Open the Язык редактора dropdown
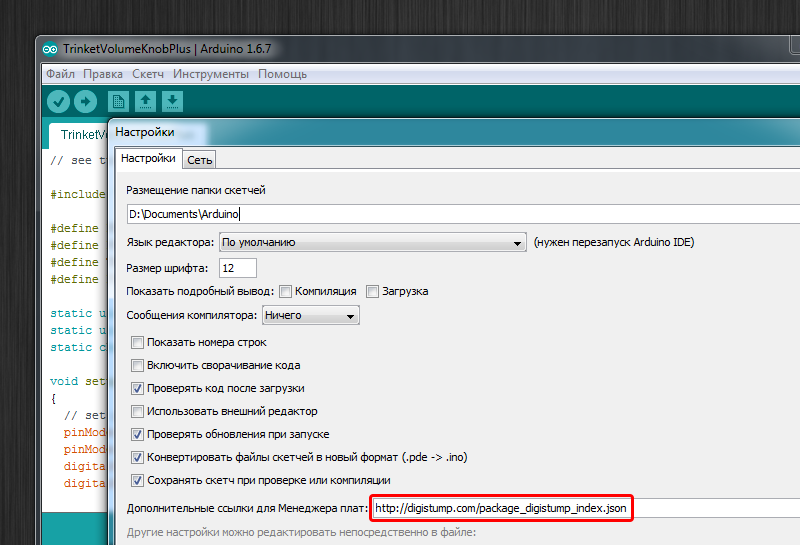The image size is (800, 545). point(372,242)
